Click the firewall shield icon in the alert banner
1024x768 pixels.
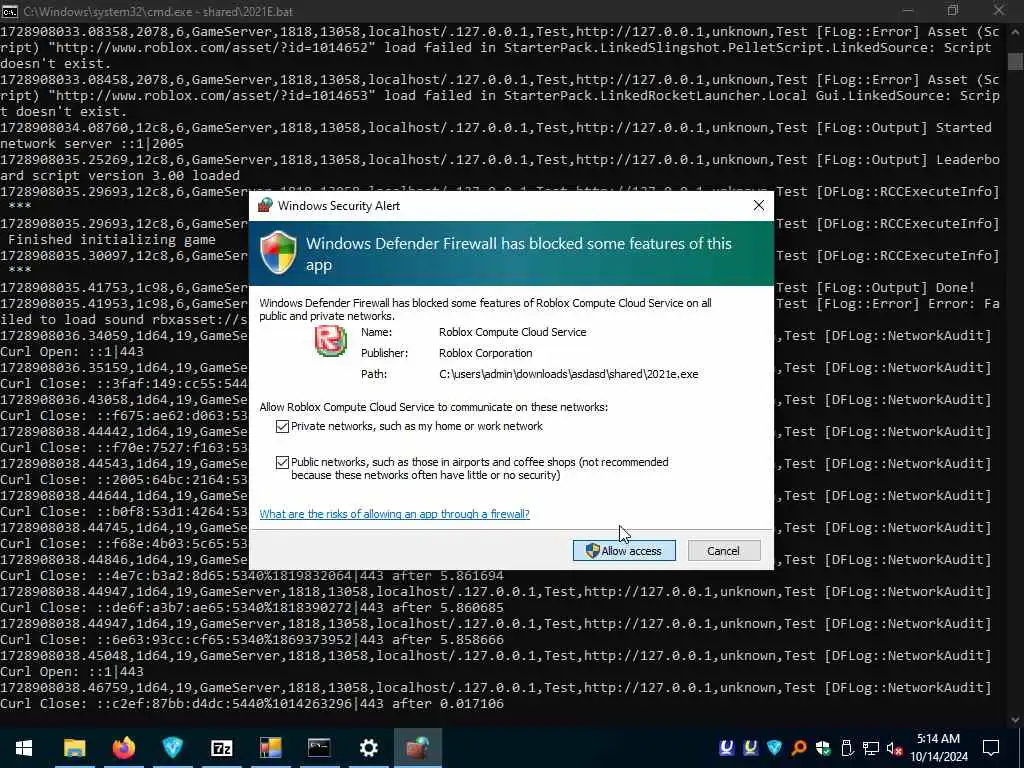[x=279, y=253]
